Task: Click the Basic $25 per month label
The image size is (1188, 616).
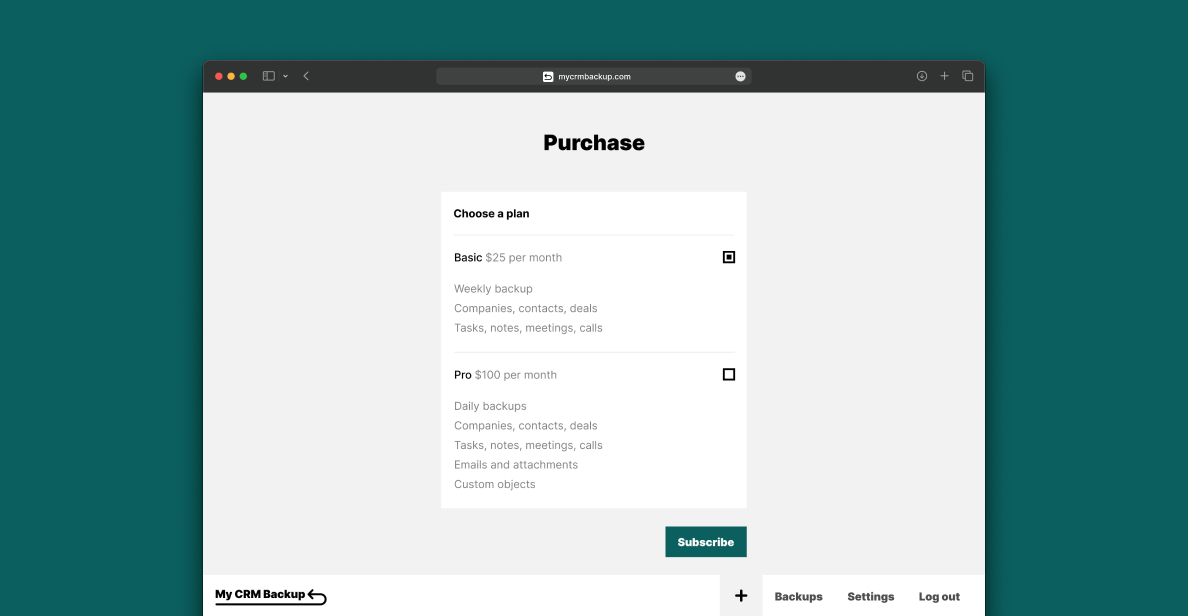Action: point(508,258)
